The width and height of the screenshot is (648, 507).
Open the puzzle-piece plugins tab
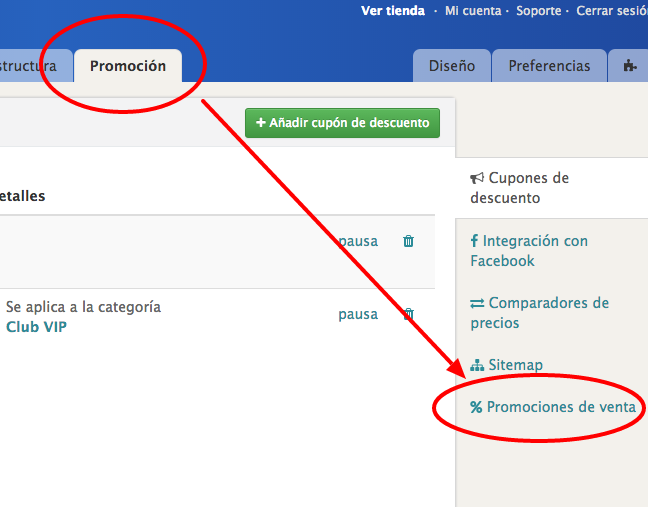[629, 66]
